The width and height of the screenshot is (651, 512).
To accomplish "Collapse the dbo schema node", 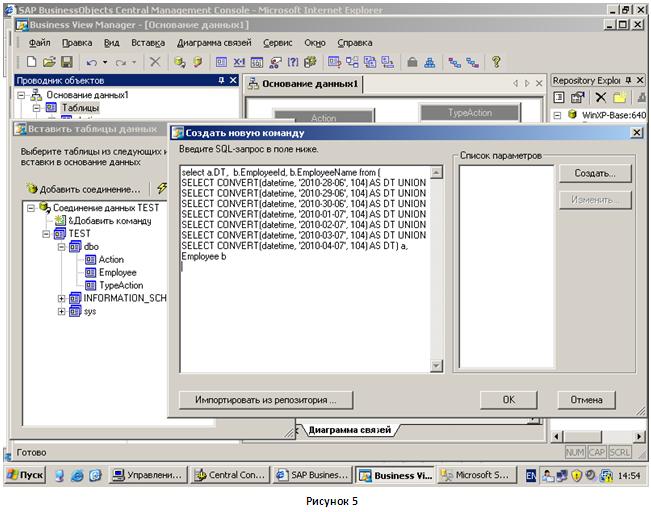I will (x=62, y=247).
